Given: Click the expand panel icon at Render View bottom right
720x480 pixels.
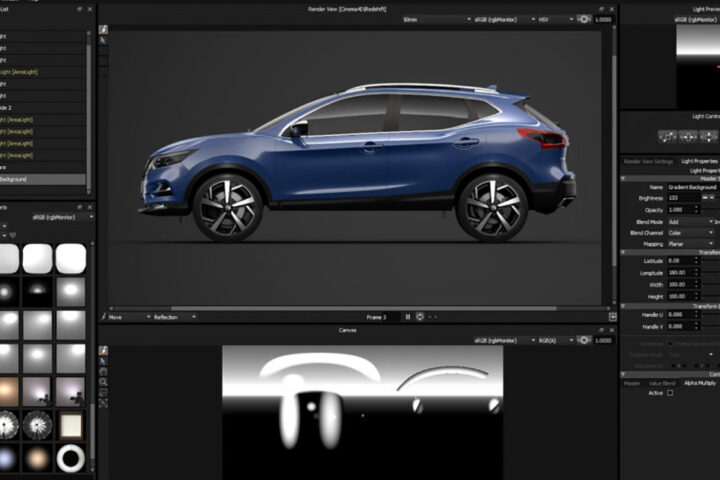Looking at the screenshot, I should (613, 317).
